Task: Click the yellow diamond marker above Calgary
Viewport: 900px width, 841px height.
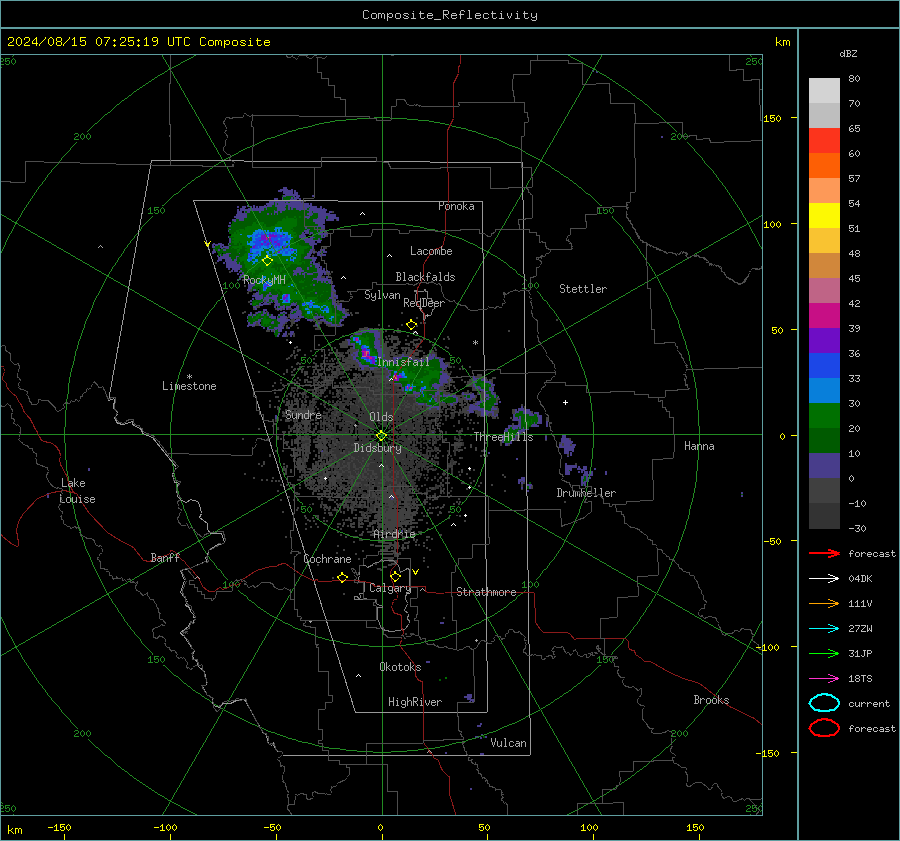Action: coord(395,576)
